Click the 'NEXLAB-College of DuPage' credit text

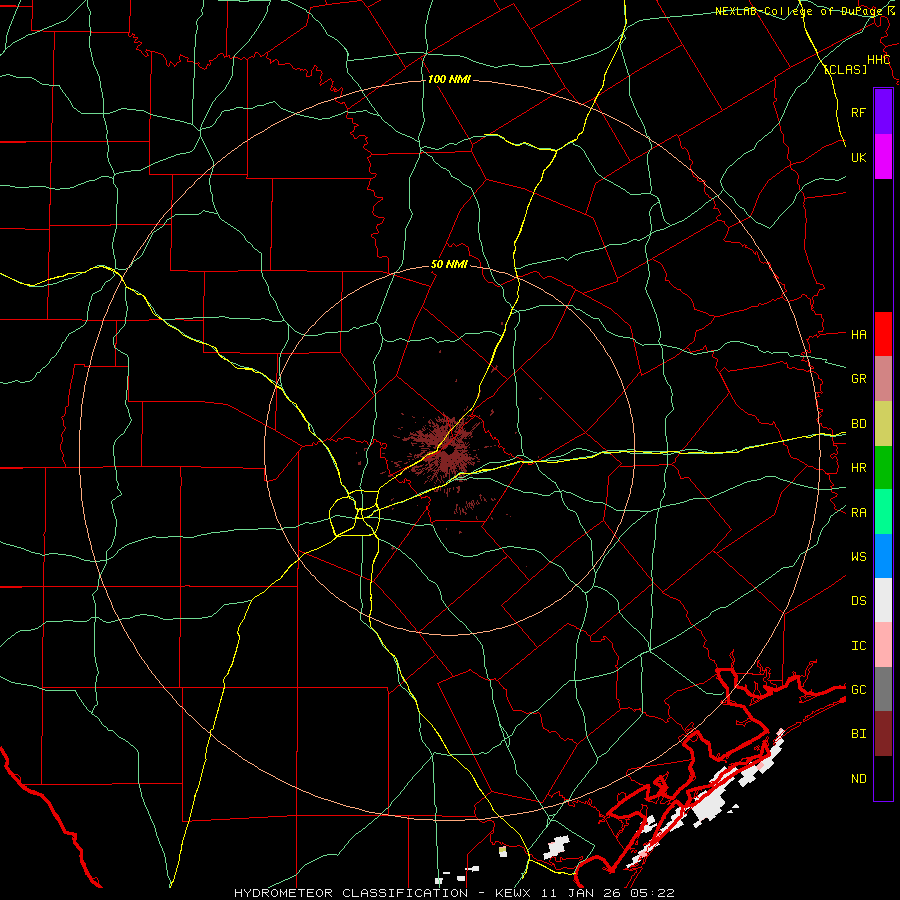(x=799, y=11)
